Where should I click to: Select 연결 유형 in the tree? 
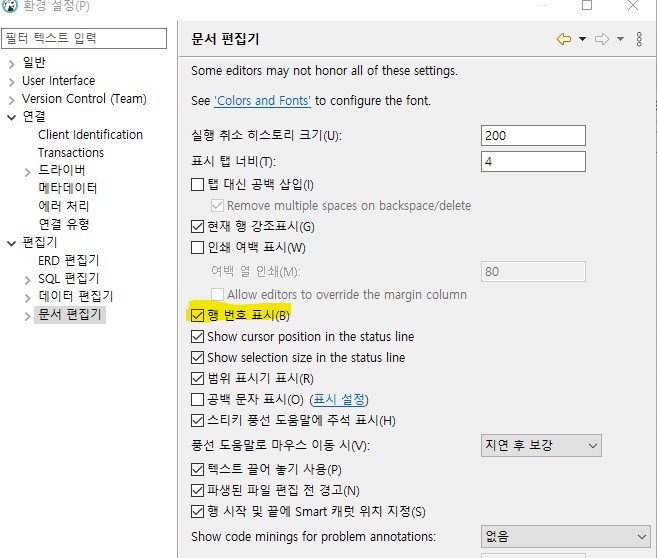[x=63, y=224]
